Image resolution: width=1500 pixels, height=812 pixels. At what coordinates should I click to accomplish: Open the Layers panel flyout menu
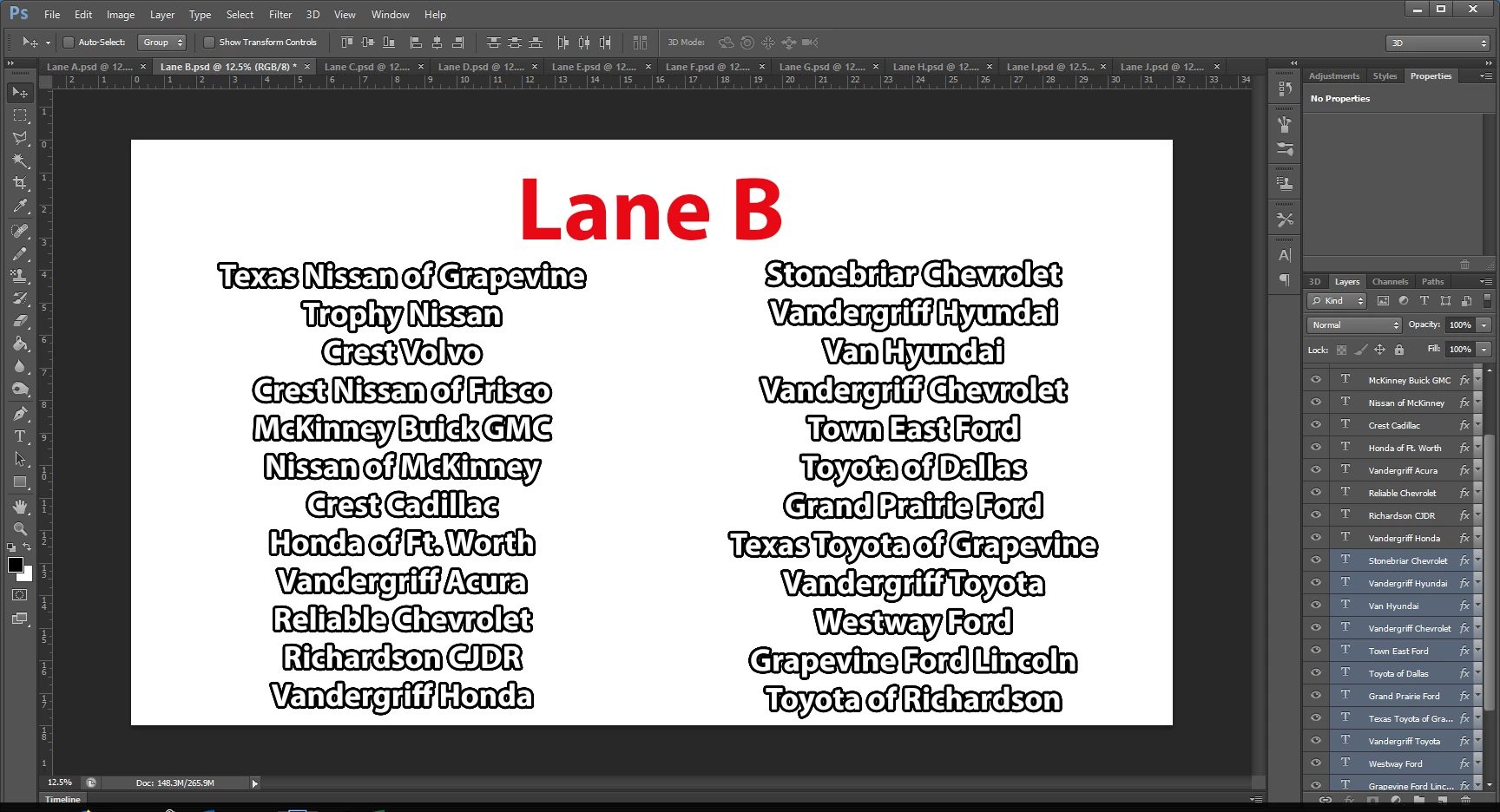1485,282
